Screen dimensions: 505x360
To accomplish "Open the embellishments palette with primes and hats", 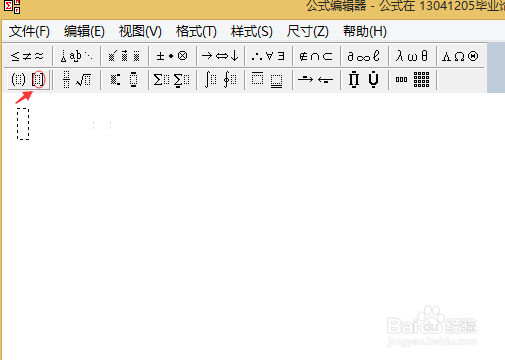I will (x=124, y=56).
